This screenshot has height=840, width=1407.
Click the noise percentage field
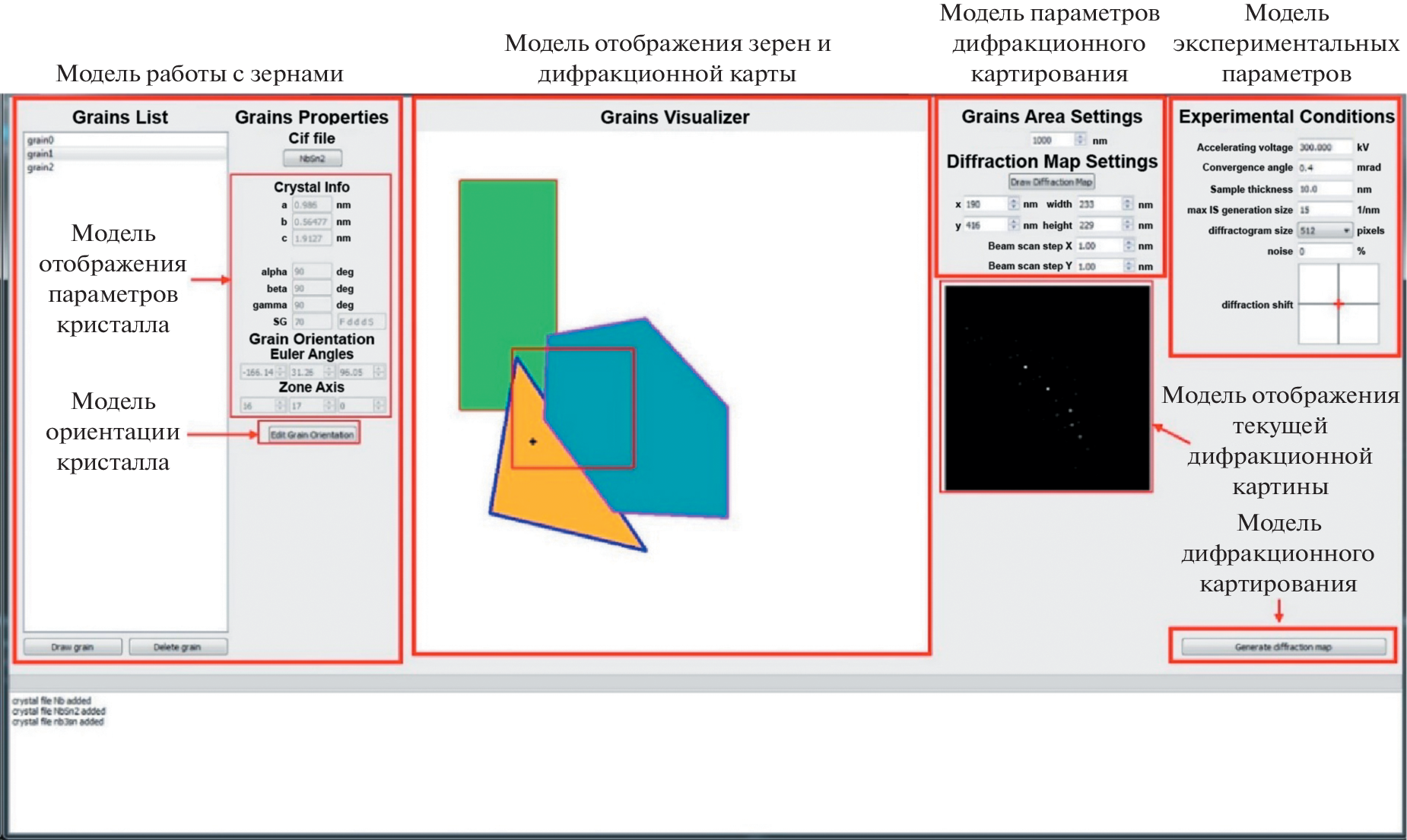pos(1324,251)
